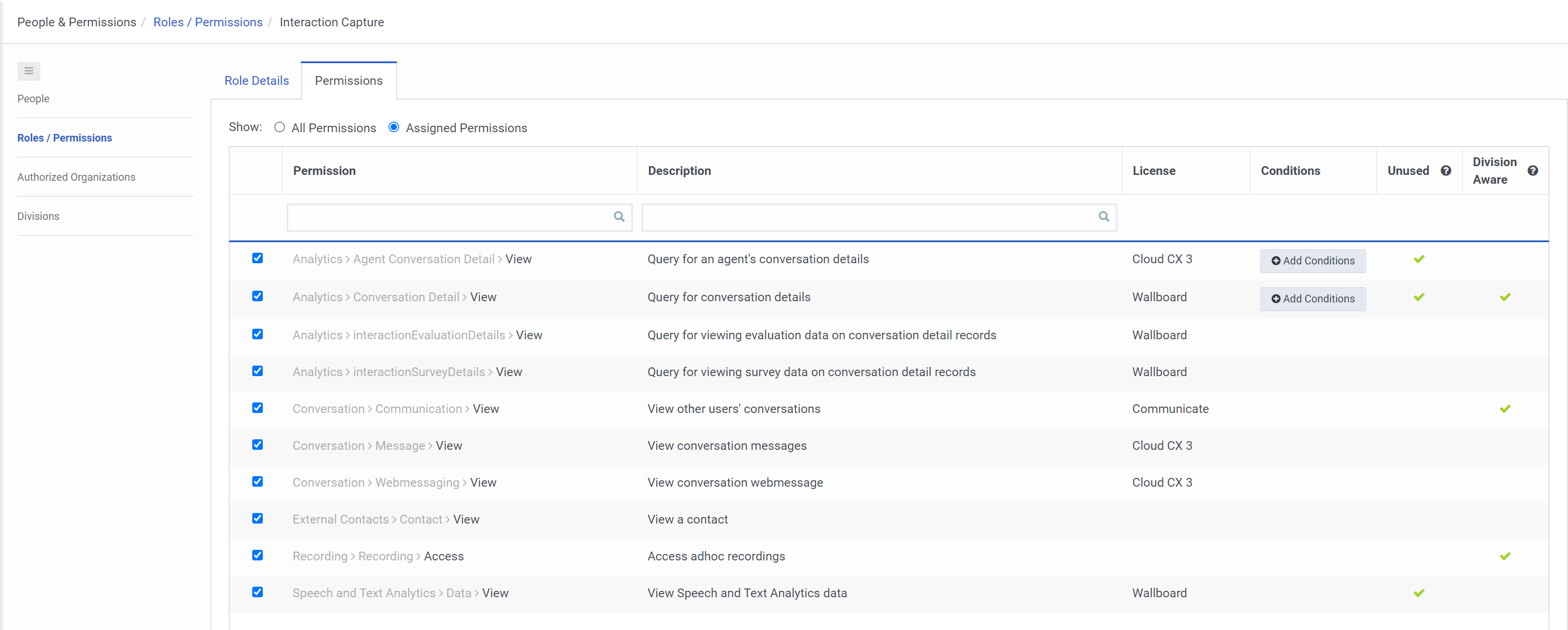Open the help tooltip next to Division Aware

coord(1533,171)
